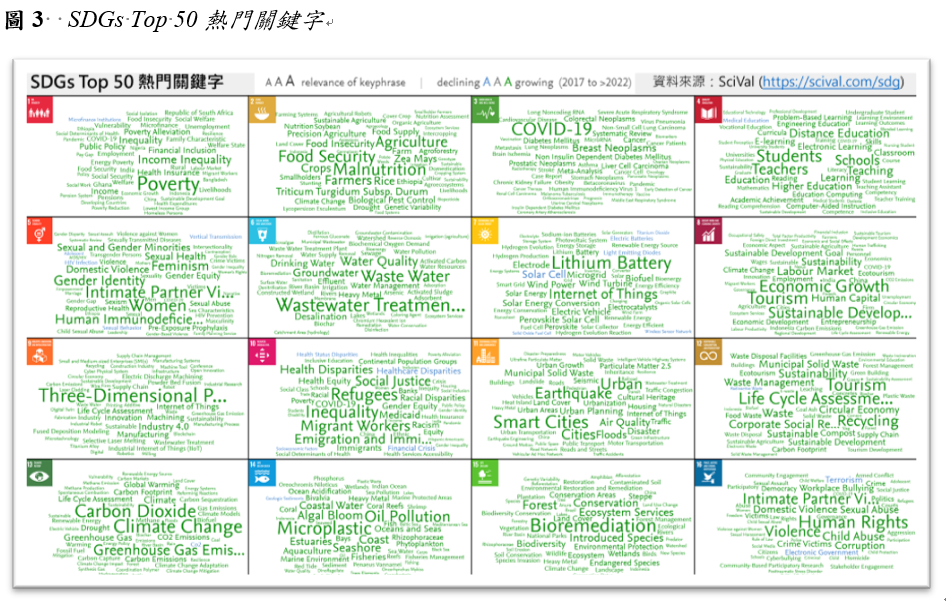Click the yellow SDG 7 sun energy icon
946x606 pixels.
tap(485, 231)
